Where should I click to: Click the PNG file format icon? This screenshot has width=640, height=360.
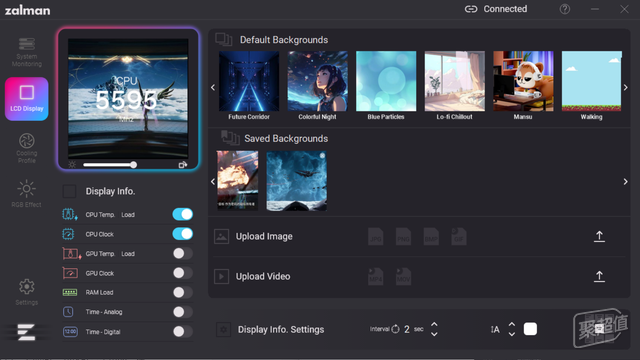[x=403, y=237]
